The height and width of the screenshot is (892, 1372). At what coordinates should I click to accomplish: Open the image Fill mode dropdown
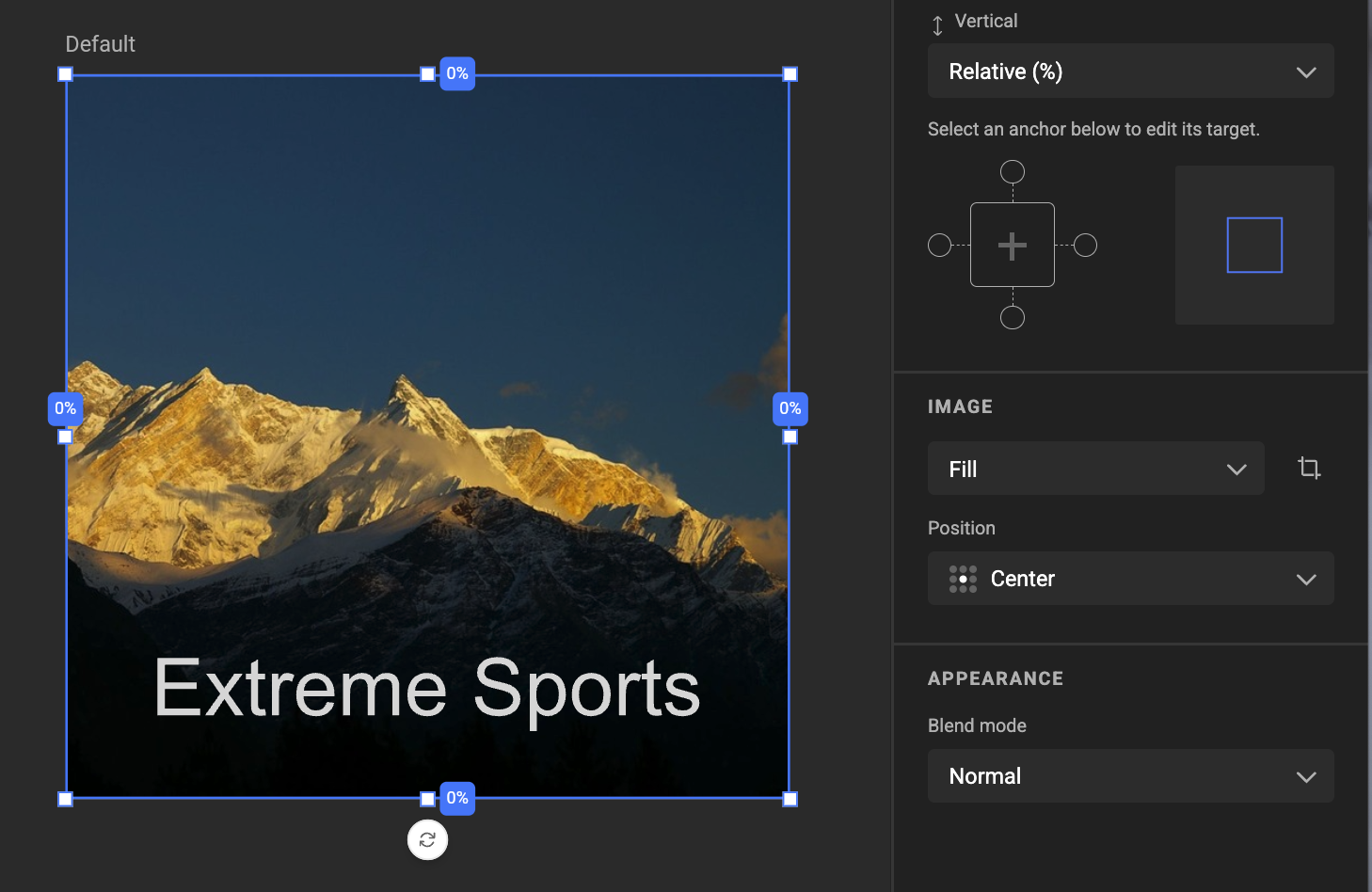point(1095,469)
